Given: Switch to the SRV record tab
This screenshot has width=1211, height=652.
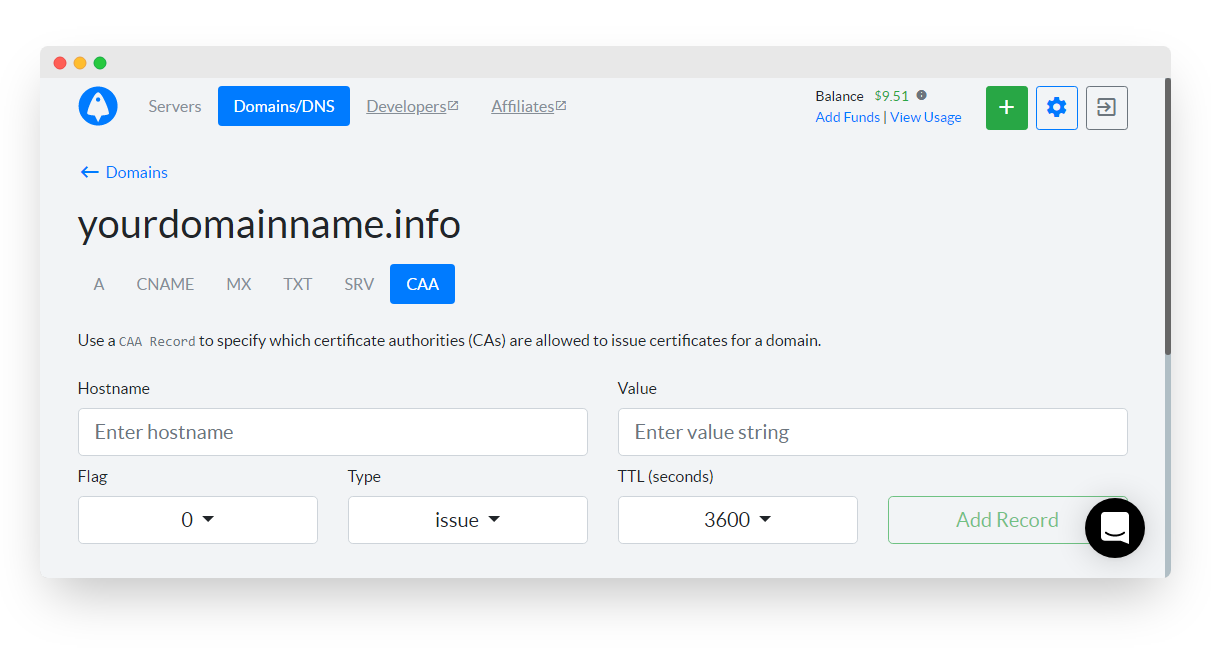Looking at the screenshot, I should [359, 284].
